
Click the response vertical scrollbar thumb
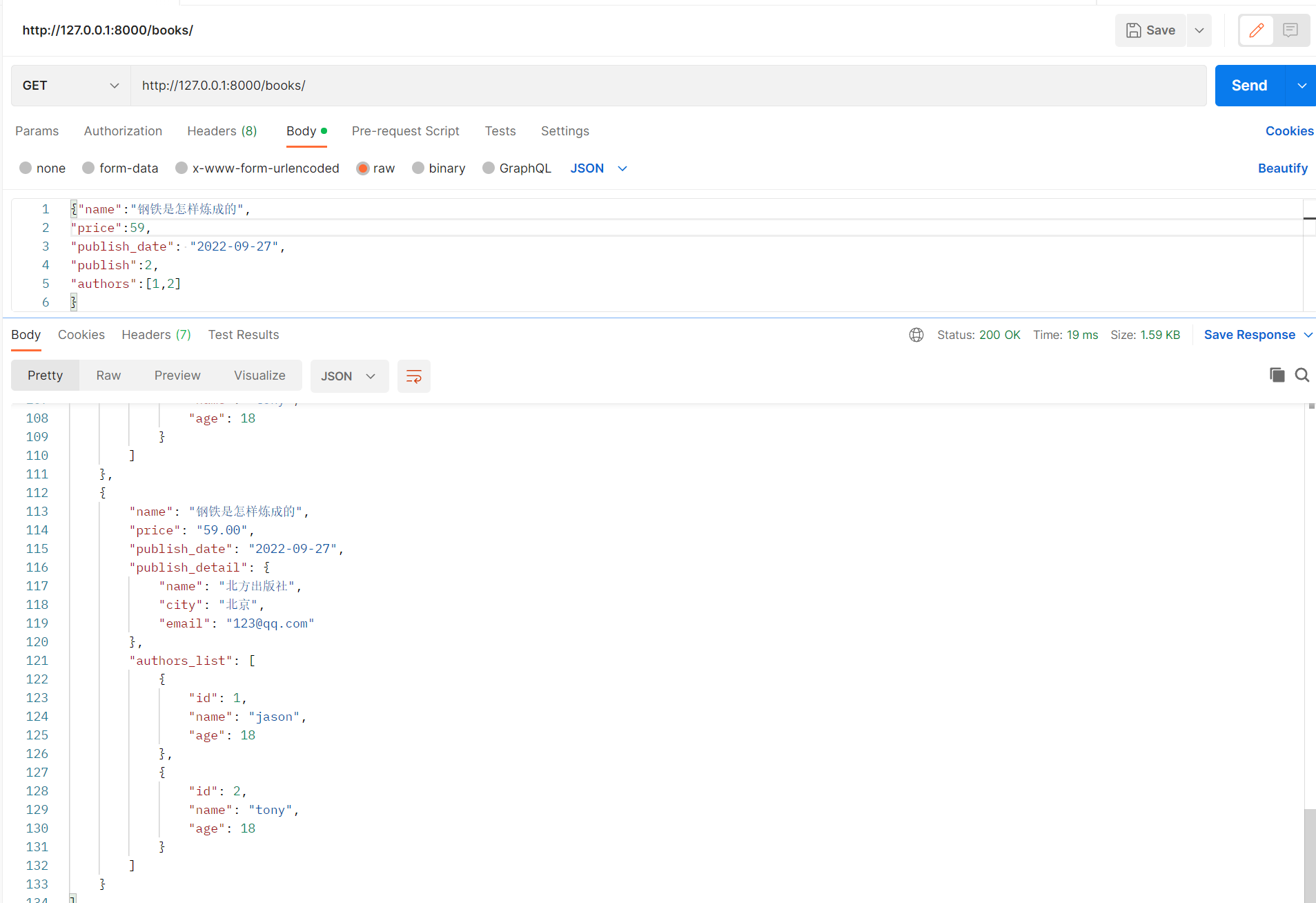pos(1310,855)
